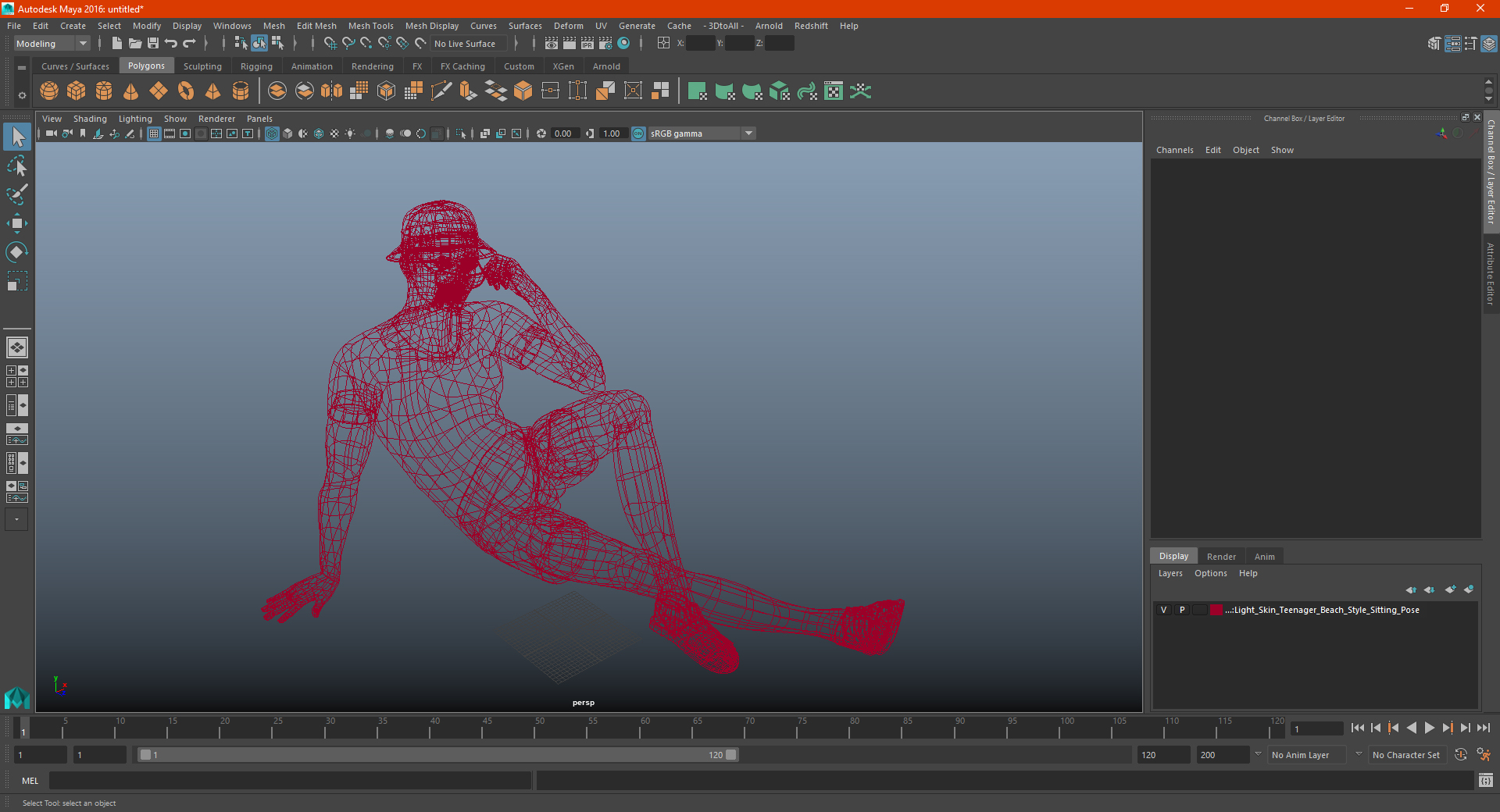1500x812 pixels.
Task: Click the Mirror geometry shelf icon
Action: 332,91
